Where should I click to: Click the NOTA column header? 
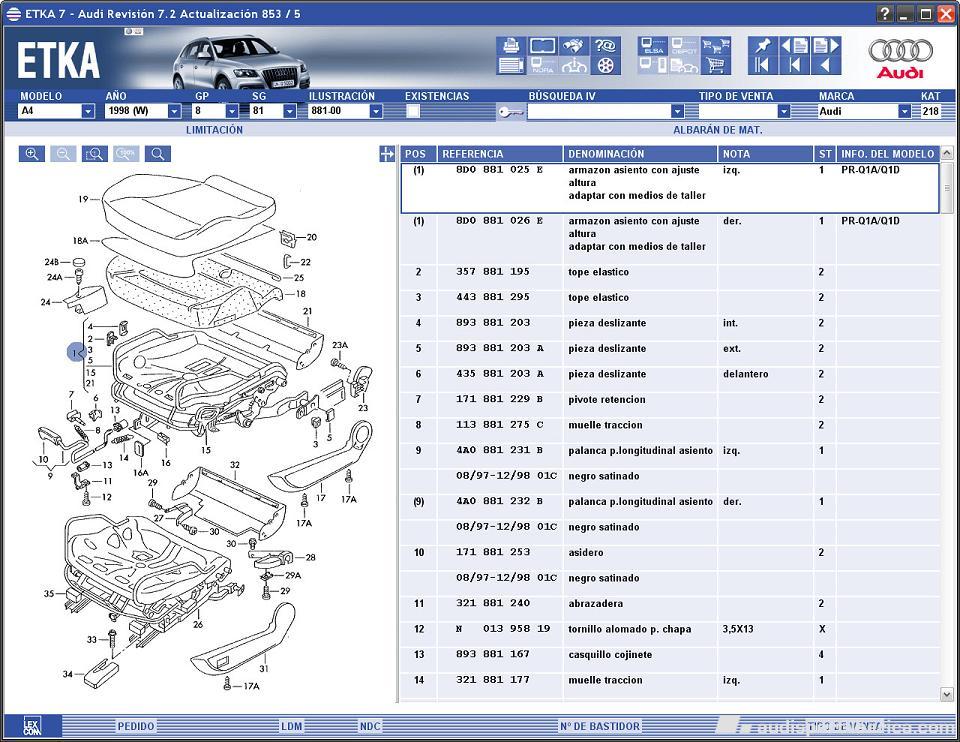pyautogui.click(x=765, y=154)
